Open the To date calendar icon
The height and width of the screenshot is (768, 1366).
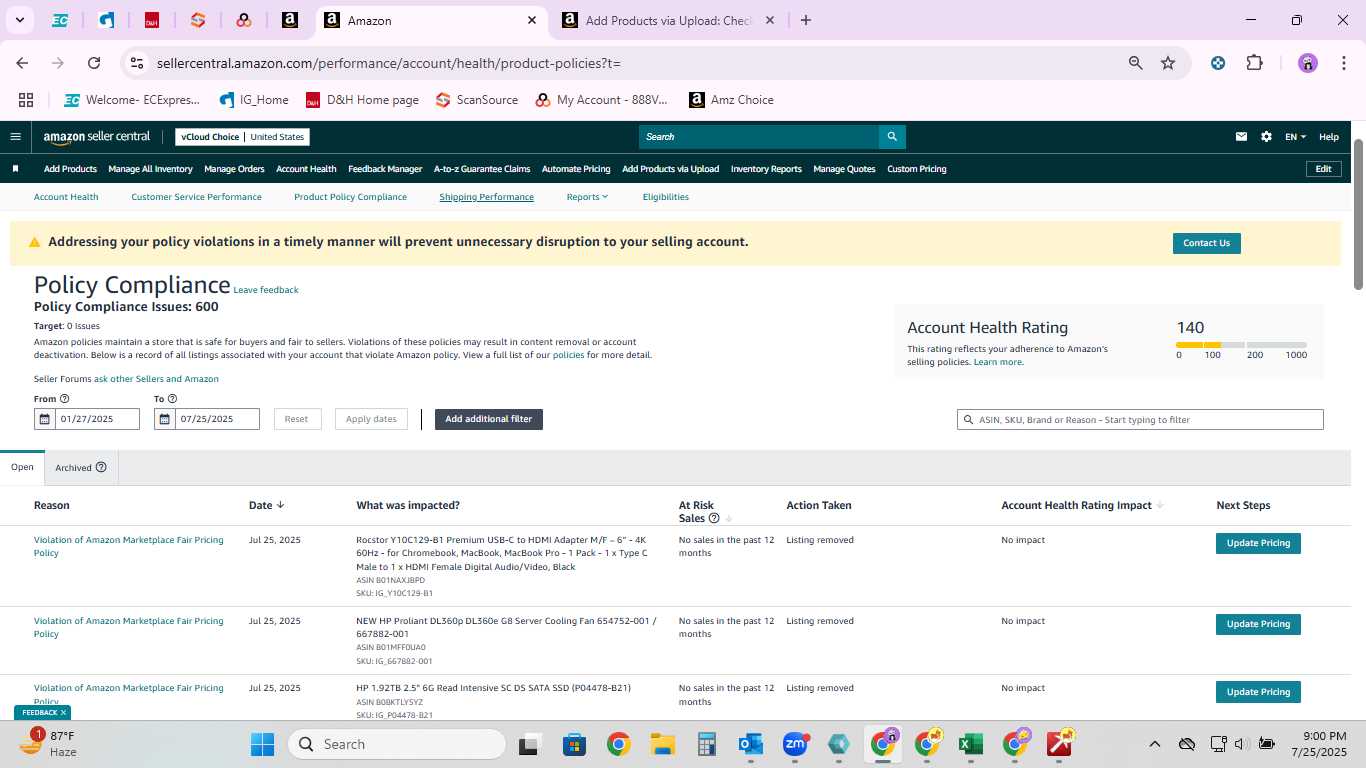164,419
